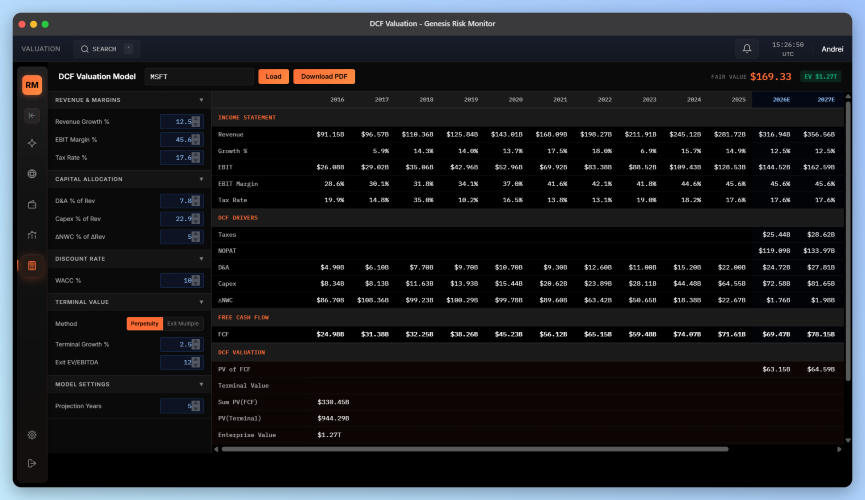Click the horizontal scrollbar under the table
This screenshot has height=500, width=865.
click(475, 449)
